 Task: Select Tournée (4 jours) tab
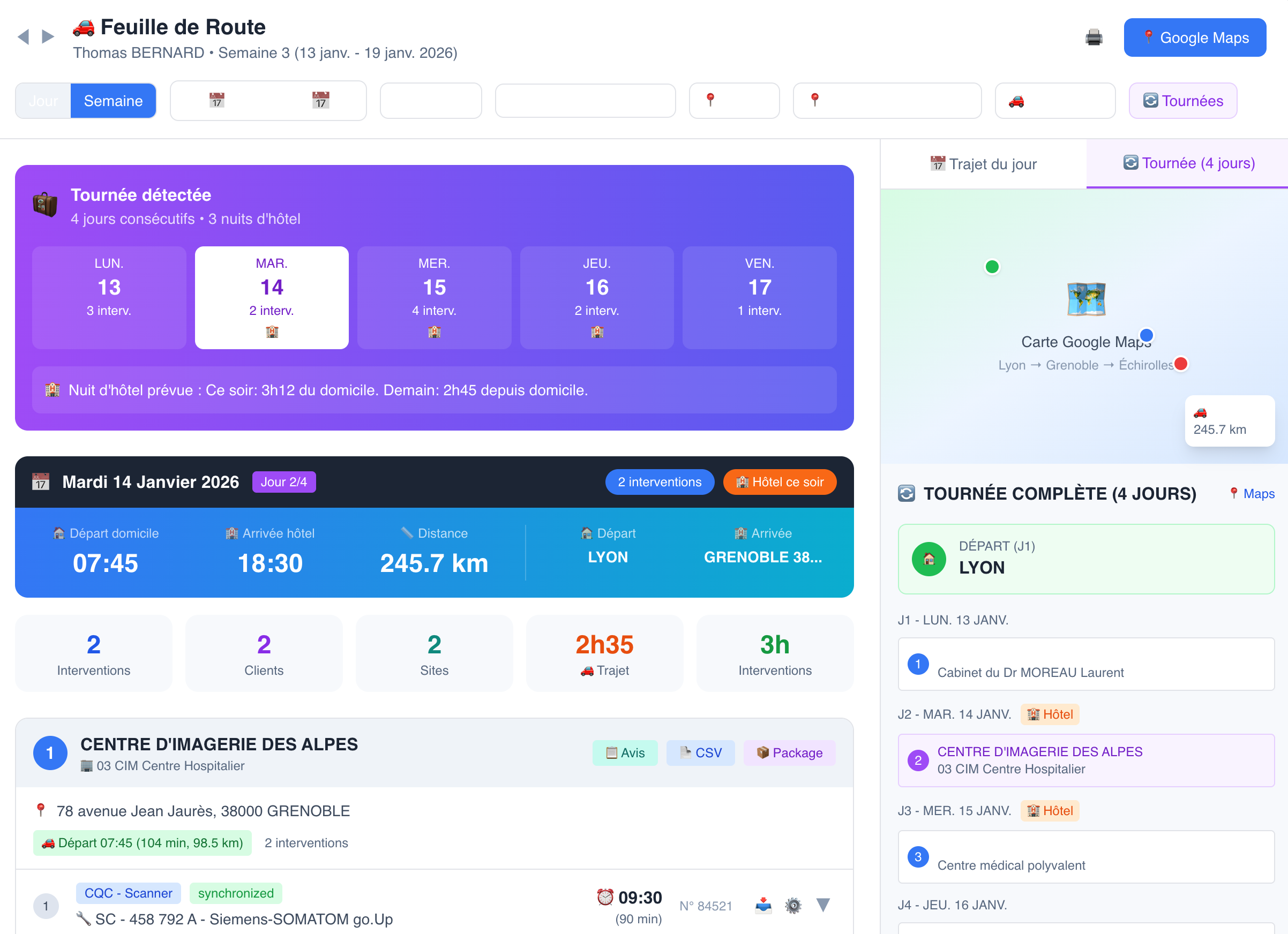point(1188,163)
